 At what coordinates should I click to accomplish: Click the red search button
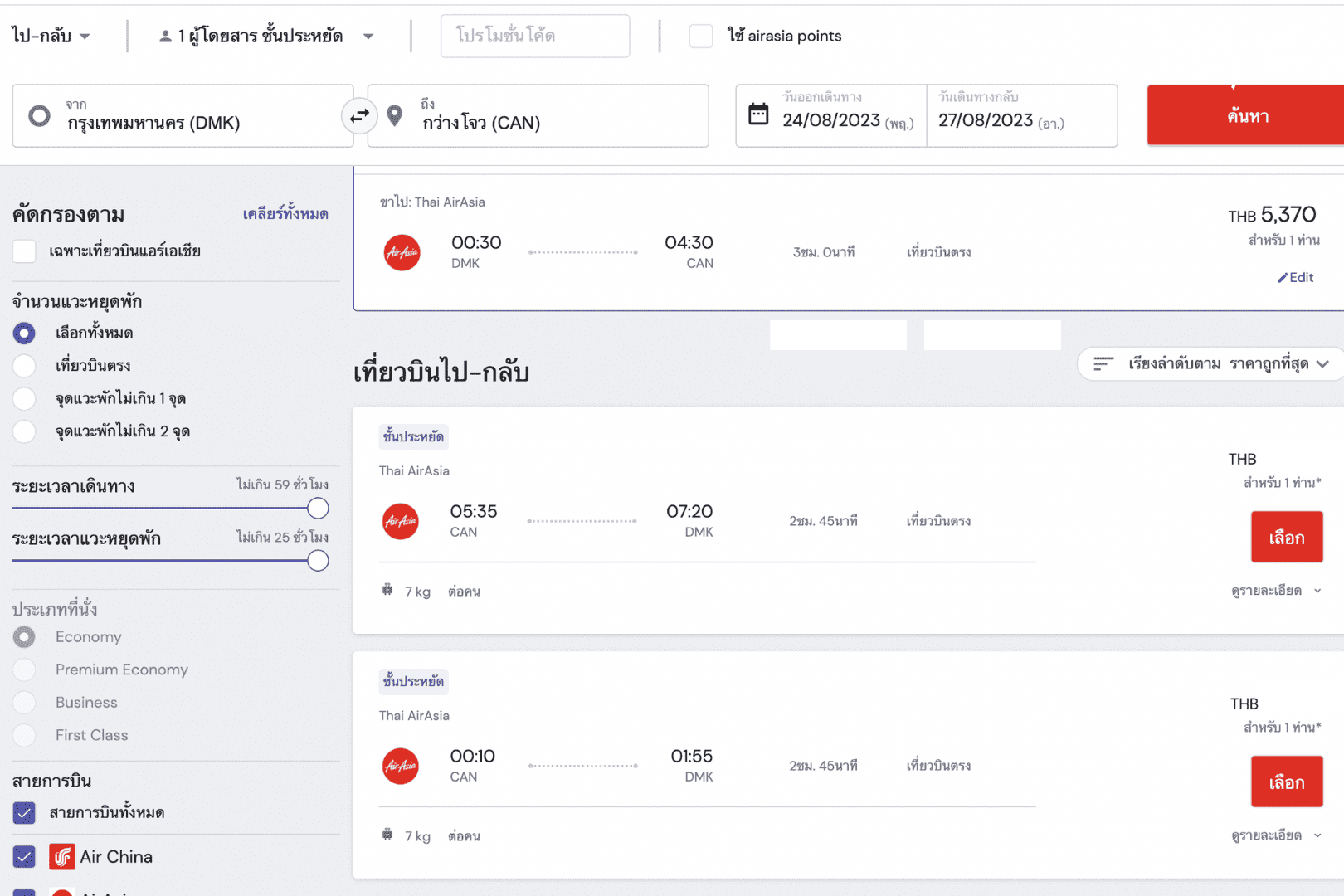tap(1245, 115)
